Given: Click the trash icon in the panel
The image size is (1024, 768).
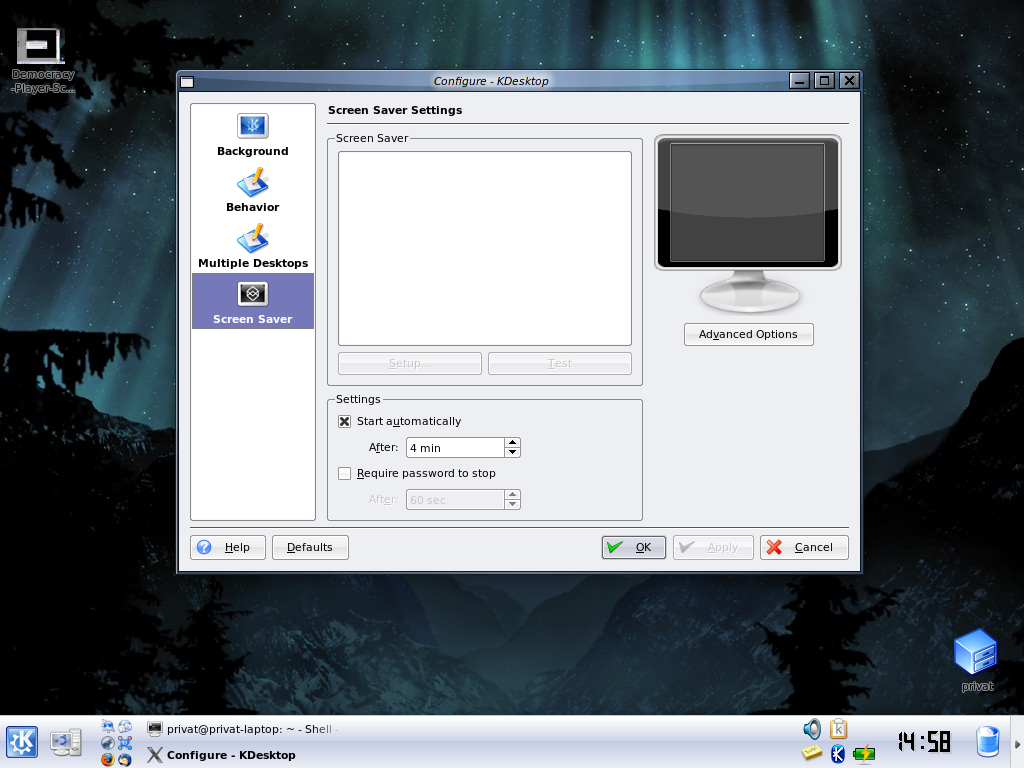Looking at the screenshot, I should (988, 741).
